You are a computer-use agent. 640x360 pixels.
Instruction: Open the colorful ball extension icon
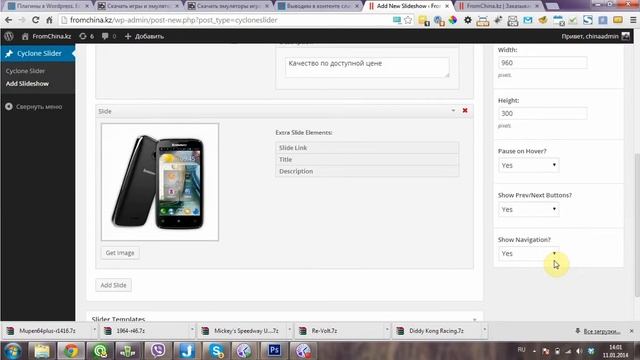click(x=453, y=20)
